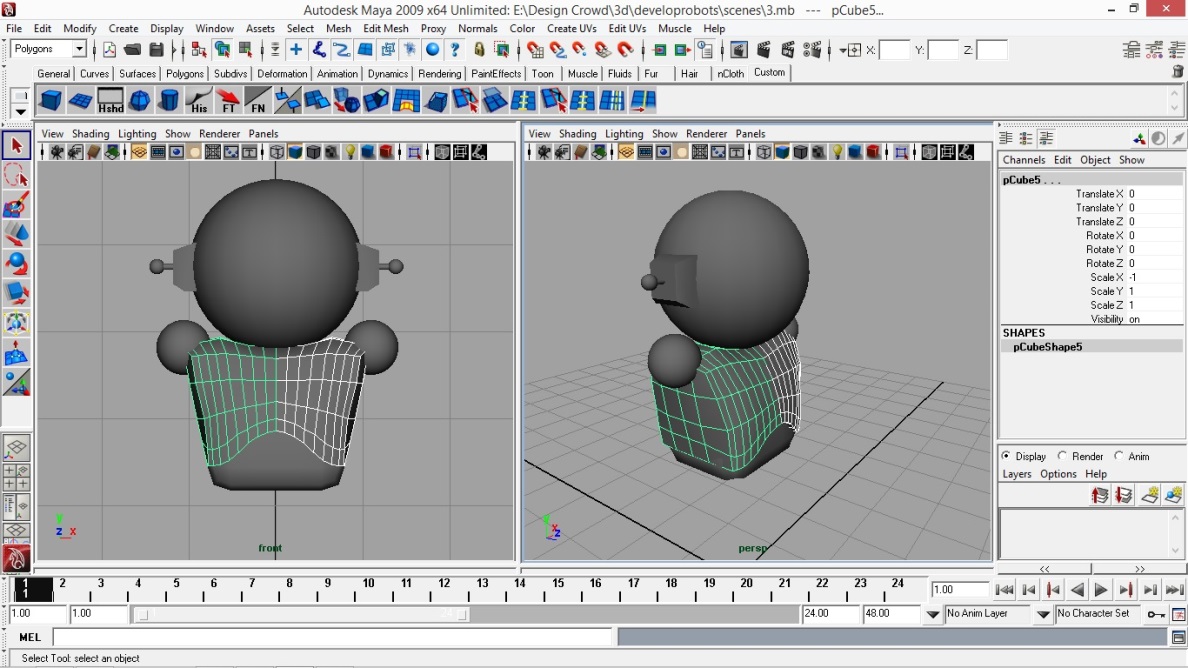
Task: Open the input field mode dropdown before X
Action: 843,51
